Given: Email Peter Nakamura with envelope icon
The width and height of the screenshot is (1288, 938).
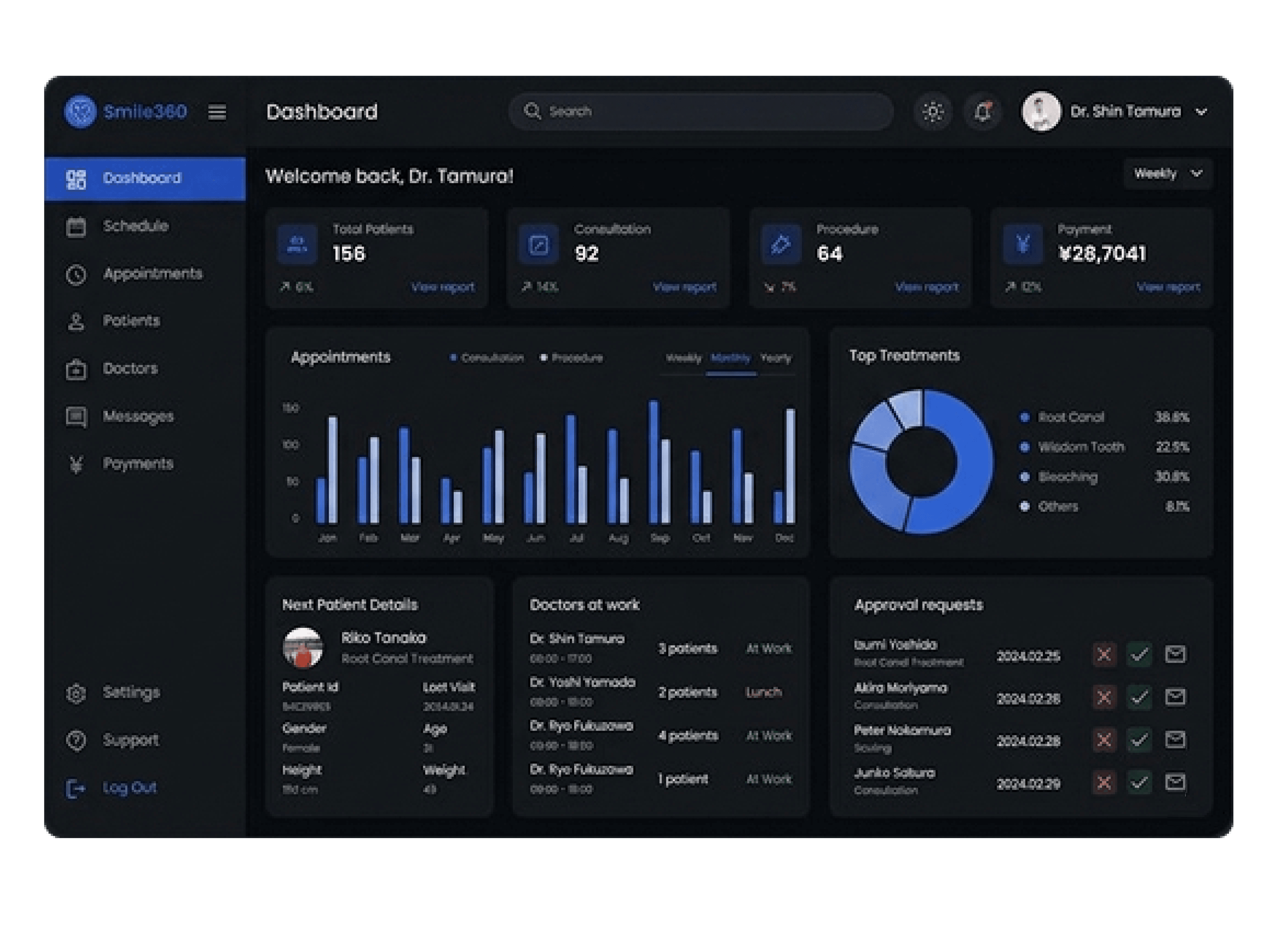Looking at the screenshot, I should tap(1175, 740).
